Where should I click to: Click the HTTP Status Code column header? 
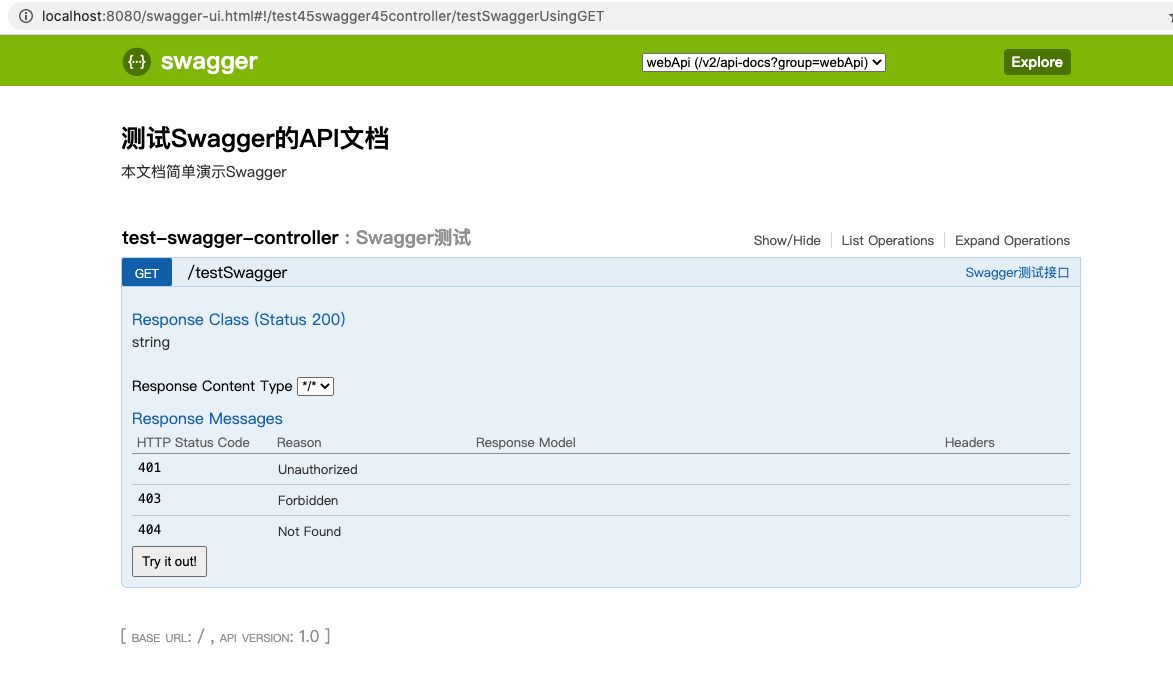(193, 442)
